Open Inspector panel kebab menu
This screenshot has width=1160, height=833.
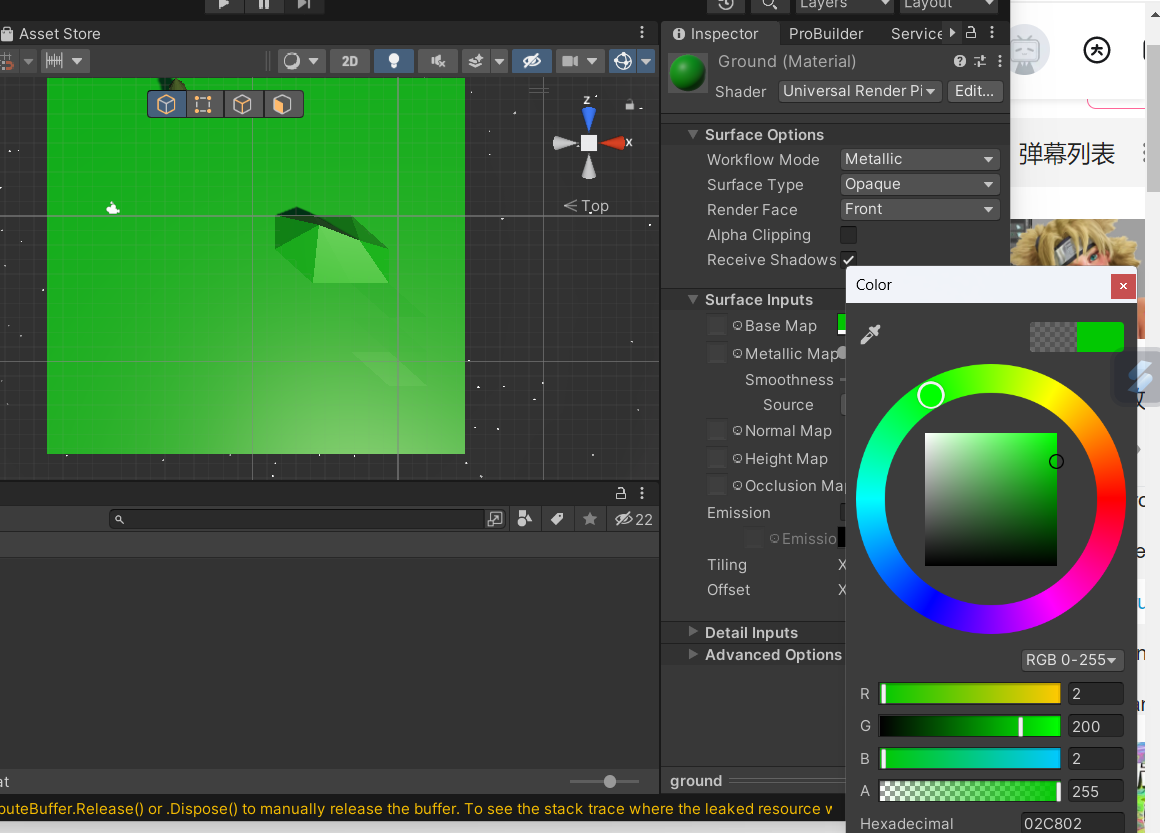992,33
